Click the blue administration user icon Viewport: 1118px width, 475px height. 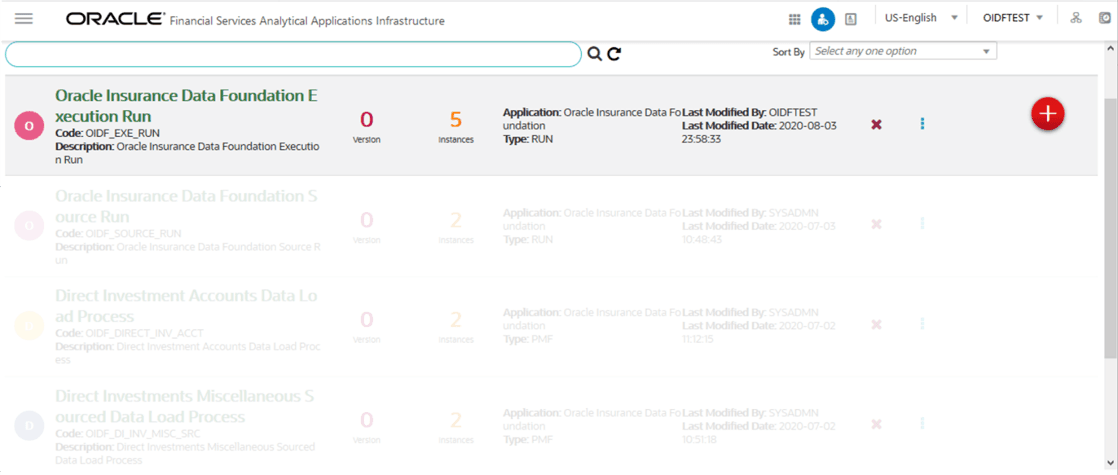coord(822,19)
